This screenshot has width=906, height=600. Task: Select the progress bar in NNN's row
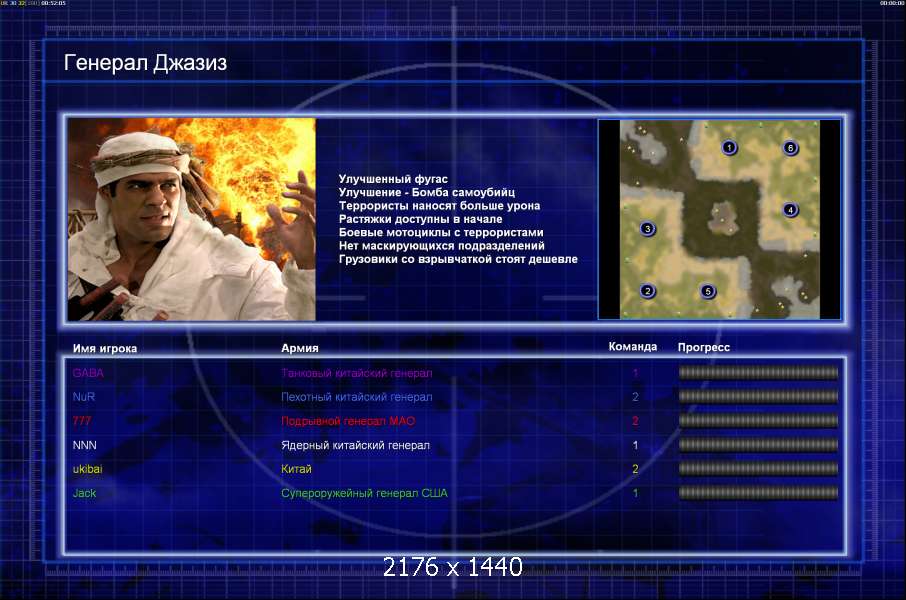[758, 445]
